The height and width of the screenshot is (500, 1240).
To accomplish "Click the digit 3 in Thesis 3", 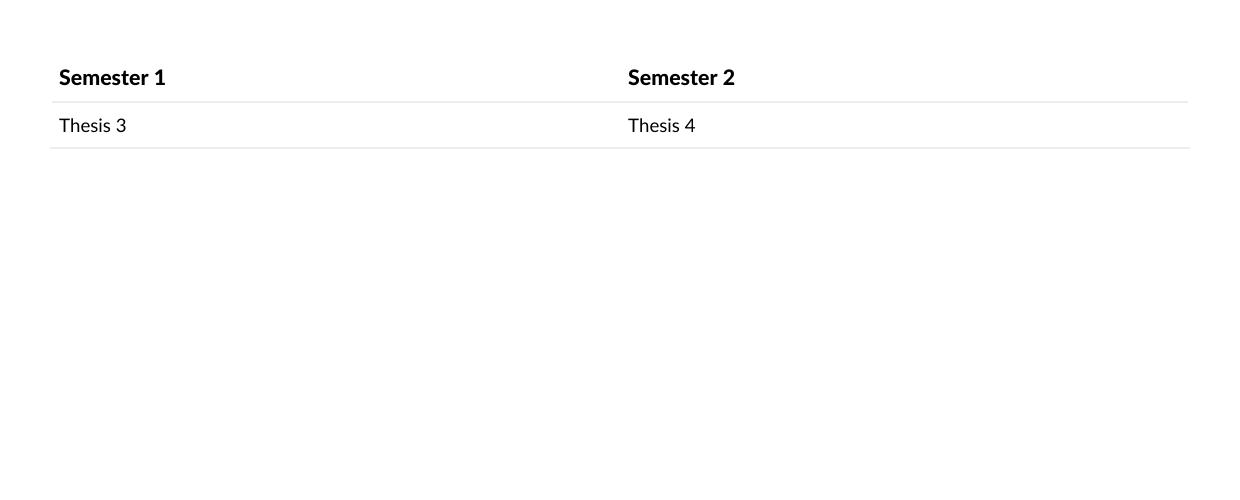I will point(120,126).
